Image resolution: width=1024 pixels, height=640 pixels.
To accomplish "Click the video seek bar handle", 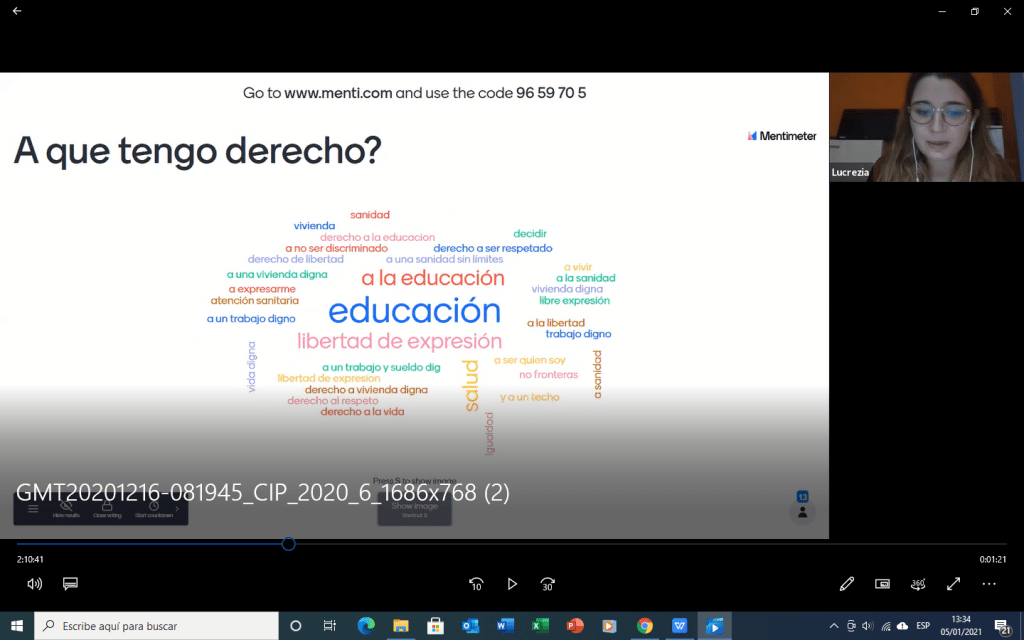I will pos(289,544).
